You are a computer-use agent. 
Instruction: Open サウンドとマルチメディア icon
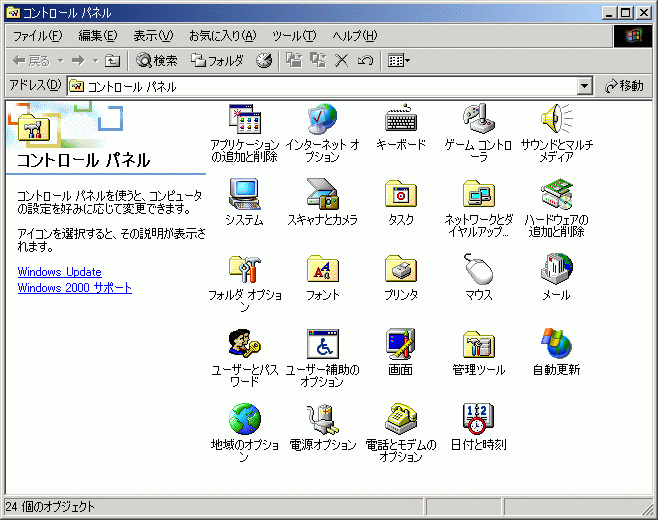556,120
